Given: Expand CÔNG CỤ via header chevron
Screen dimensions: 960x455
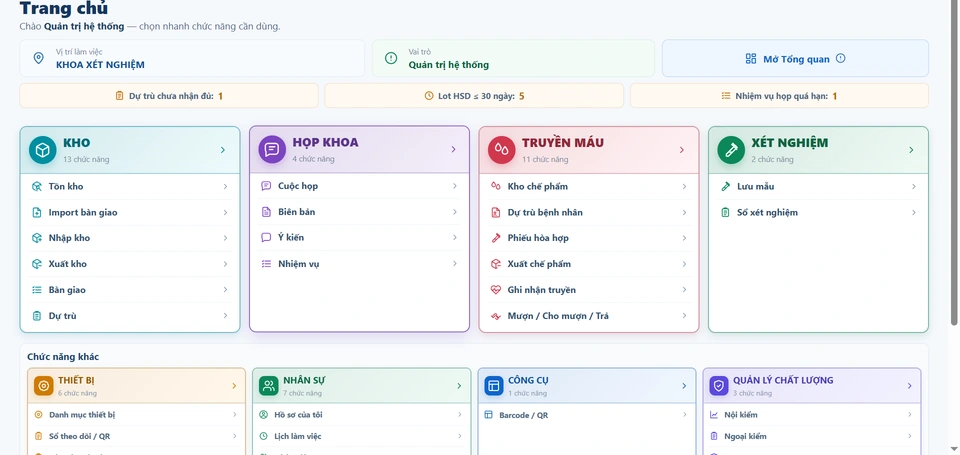Looking at the screenshot, I should coord(684,386).
